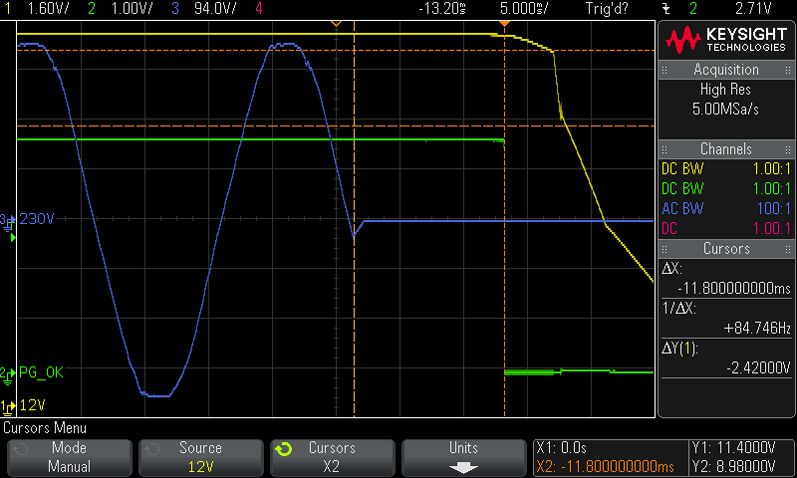Select the Cursors X2 softkey
This screenshot has height=478, width=797.
tap(332, 458)
